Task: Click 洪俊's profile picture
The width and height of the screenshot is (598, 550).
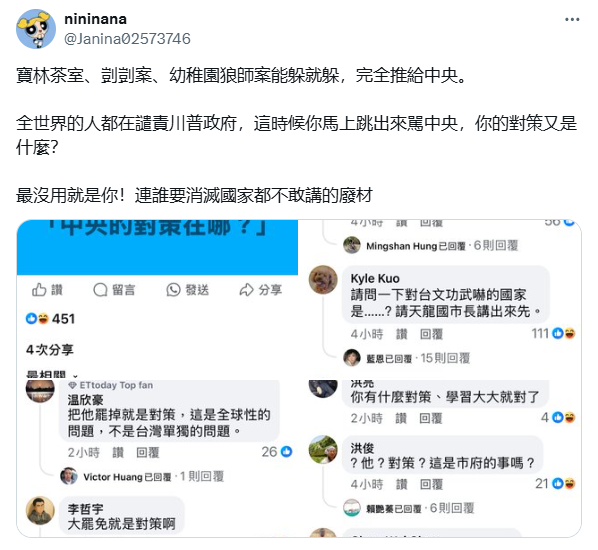Action: pos(323,450)
